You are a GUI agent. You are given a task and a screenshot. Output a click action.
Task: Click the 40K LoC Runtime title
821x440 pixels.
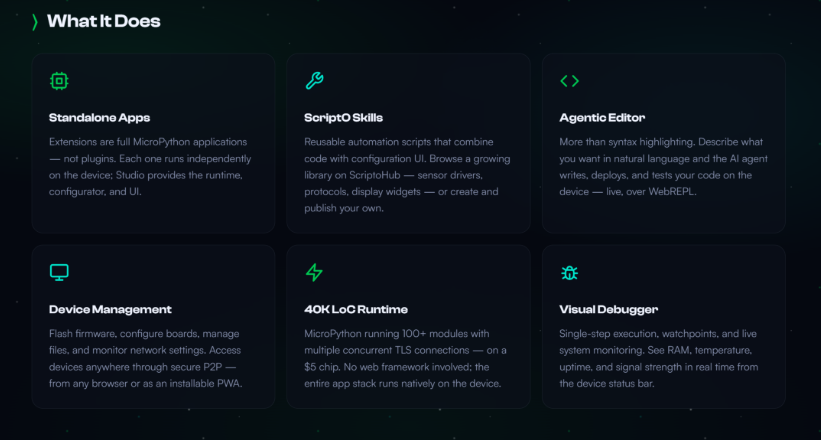tap(356, 309)
